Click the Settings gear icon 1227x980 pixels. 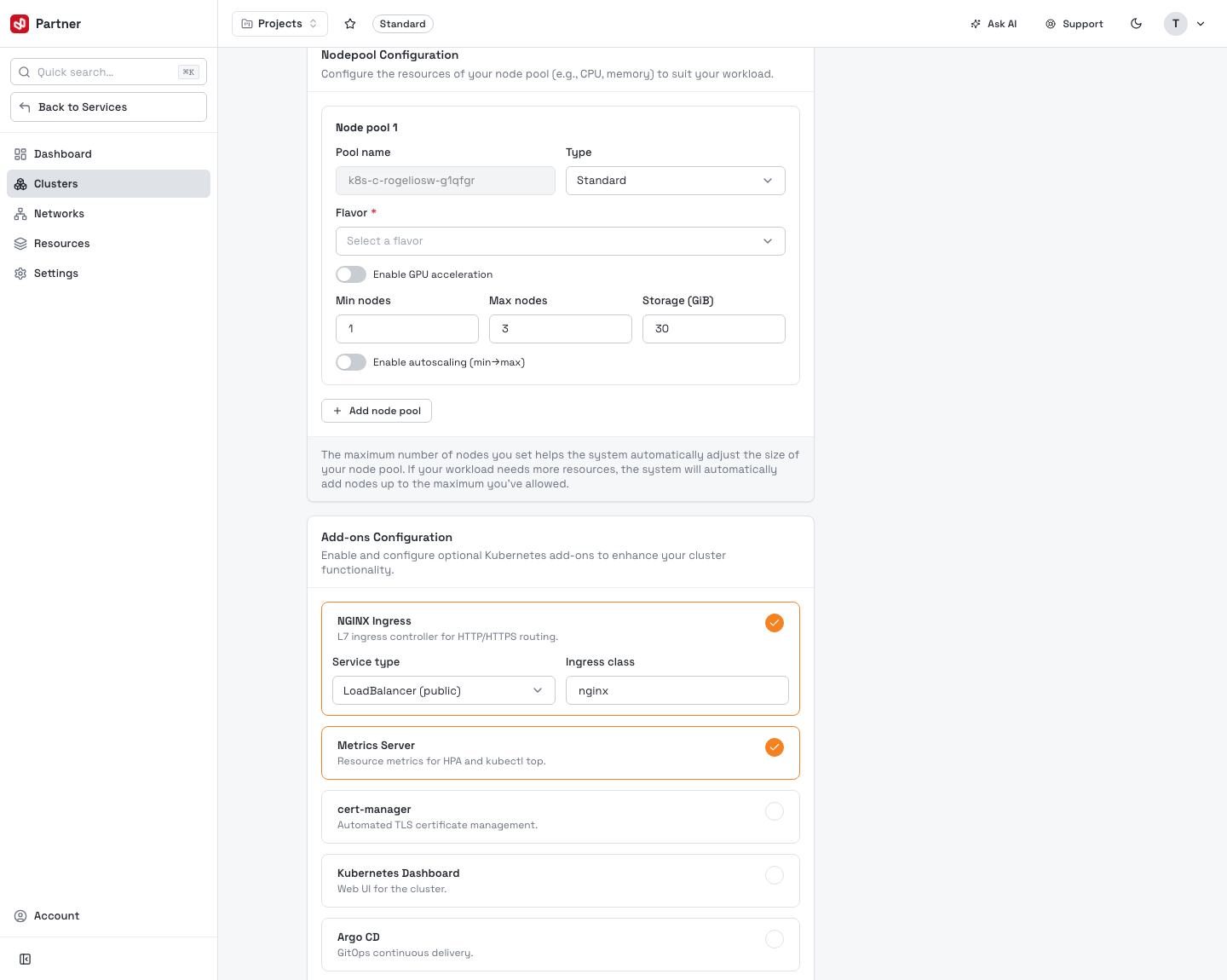coord(20,274)
